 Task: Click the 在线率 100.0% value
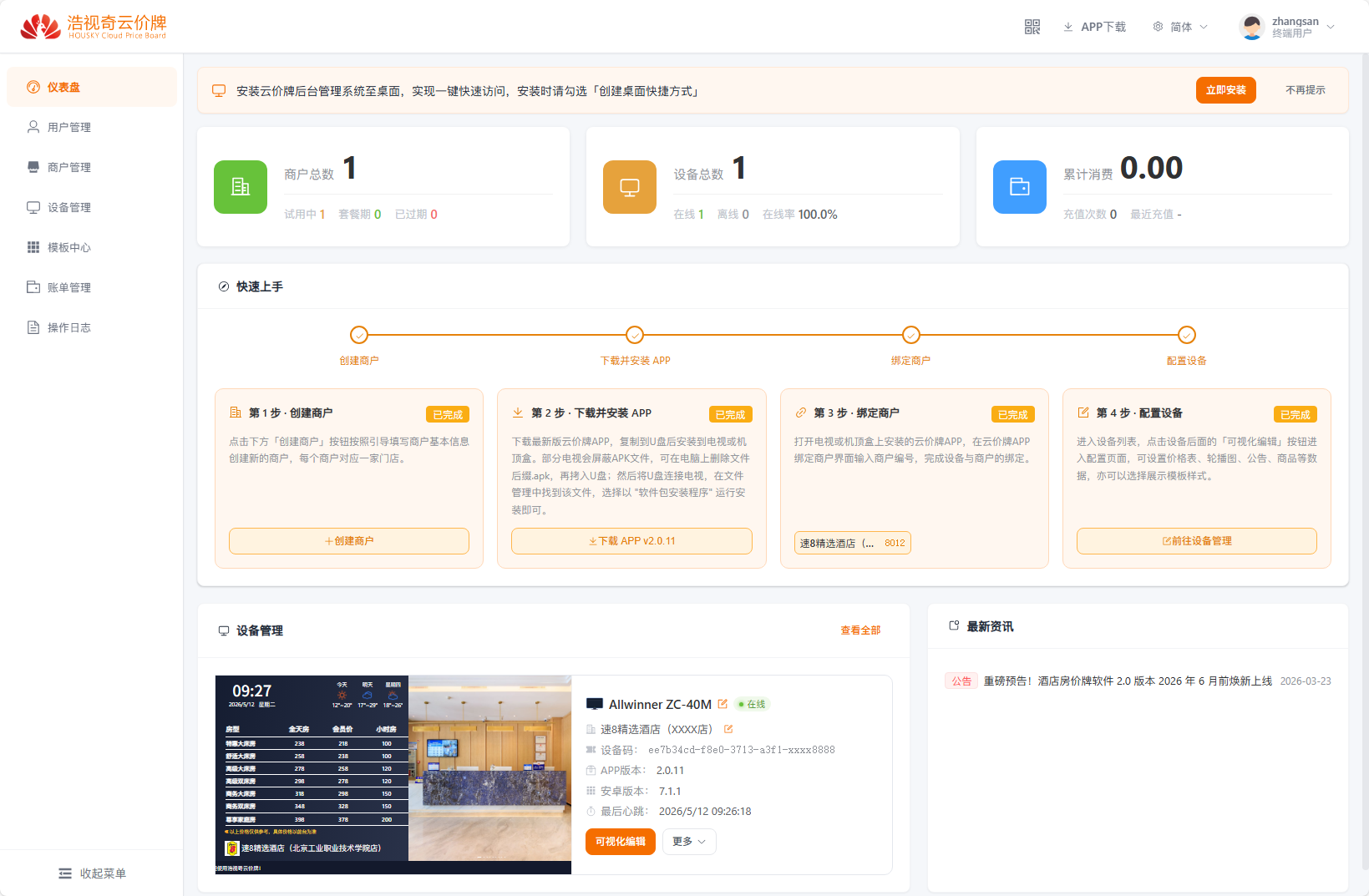[818, 215]
